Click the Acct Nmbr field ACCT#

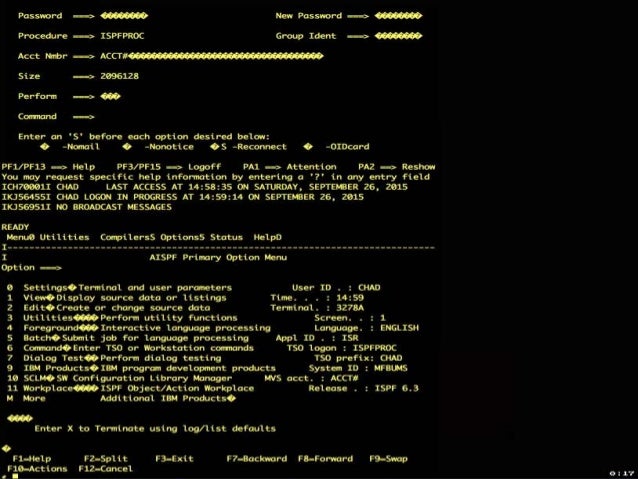point(212,56)
